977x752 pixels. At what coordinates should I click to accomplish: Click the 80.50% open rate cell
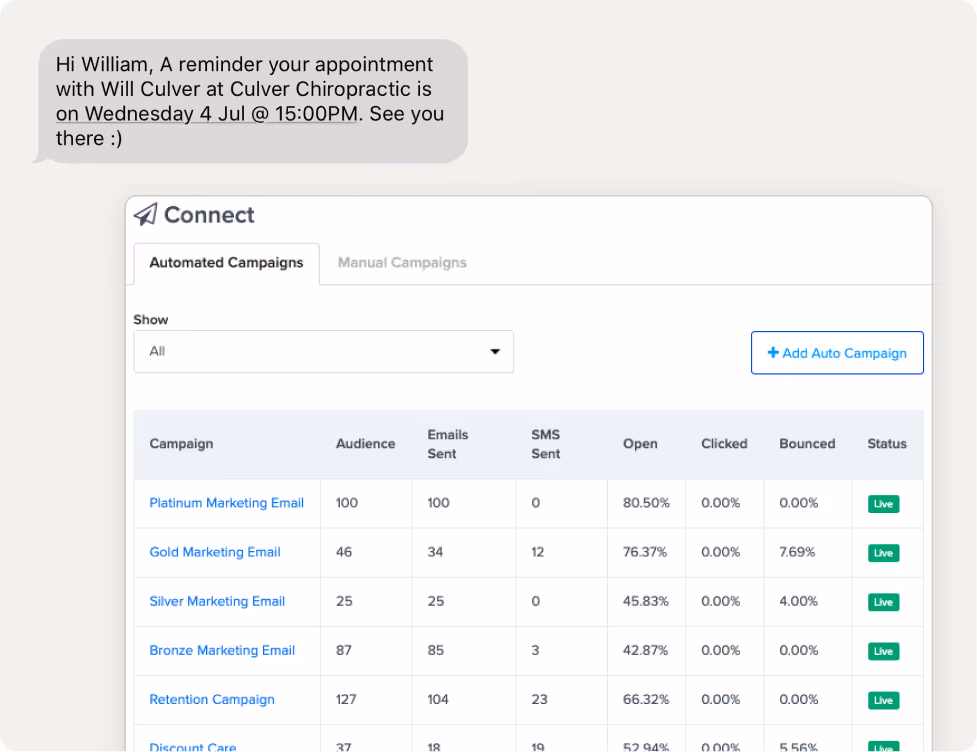coord(646,503)
